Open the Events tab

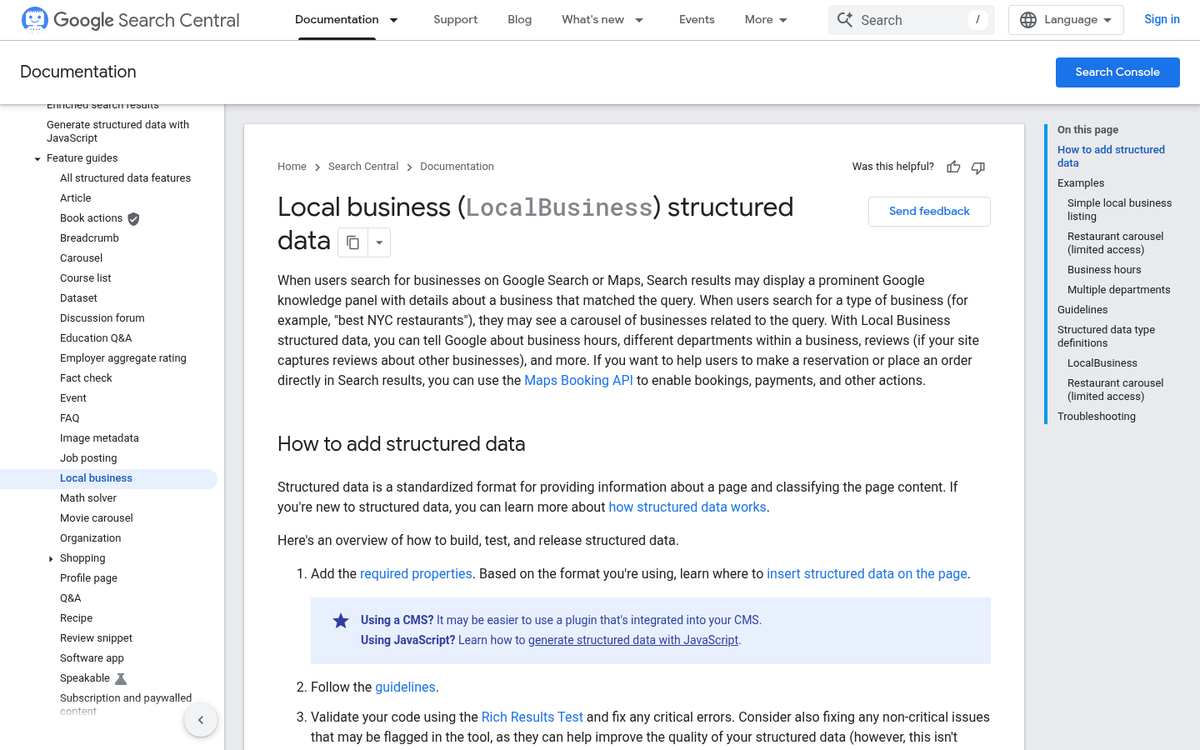(x=697, y=20)
